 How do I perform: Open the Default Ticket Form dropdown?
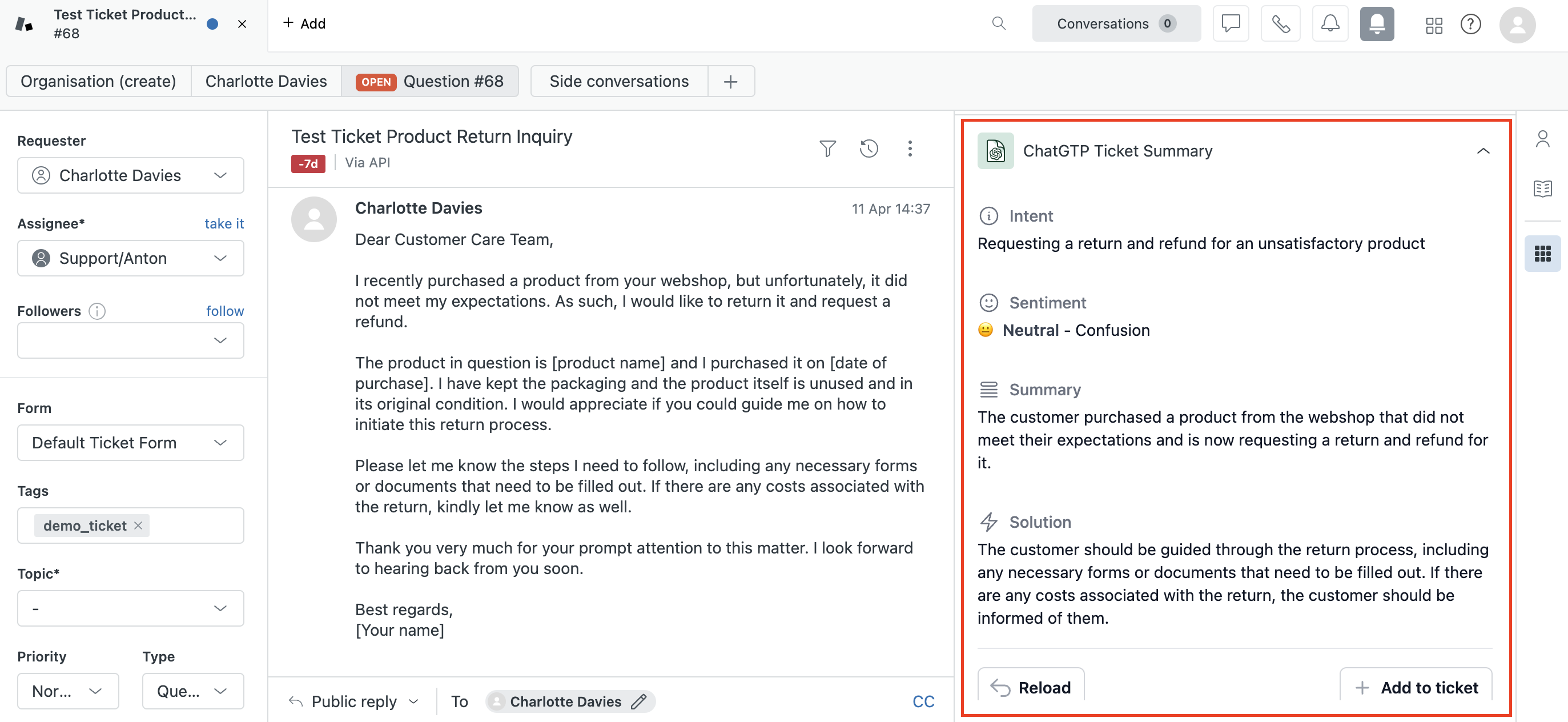pyautogui.click(x=130, y=443)
